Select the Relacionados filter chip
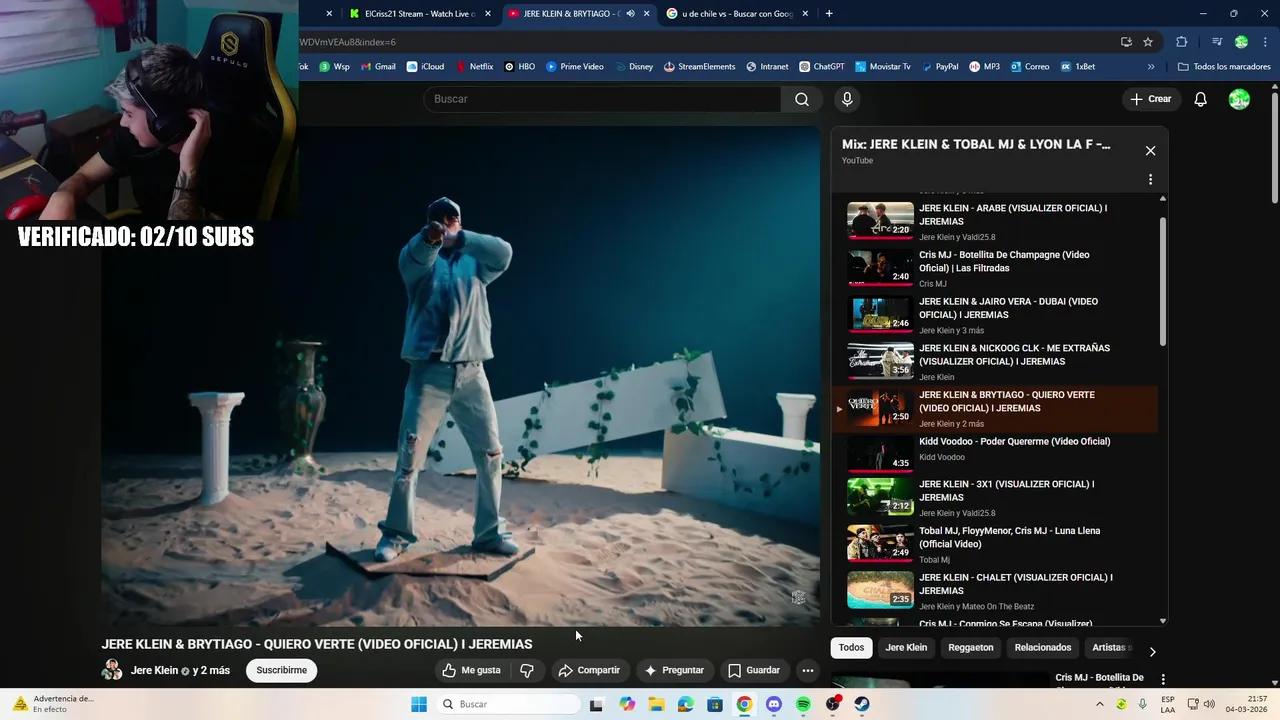 [x=1043, y=648]
